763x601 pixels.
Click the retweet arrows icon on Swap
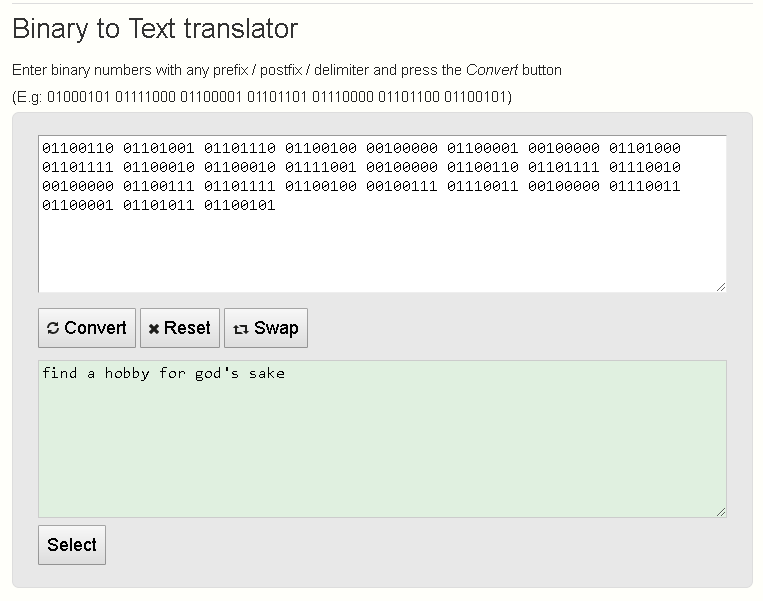[241, 329]
